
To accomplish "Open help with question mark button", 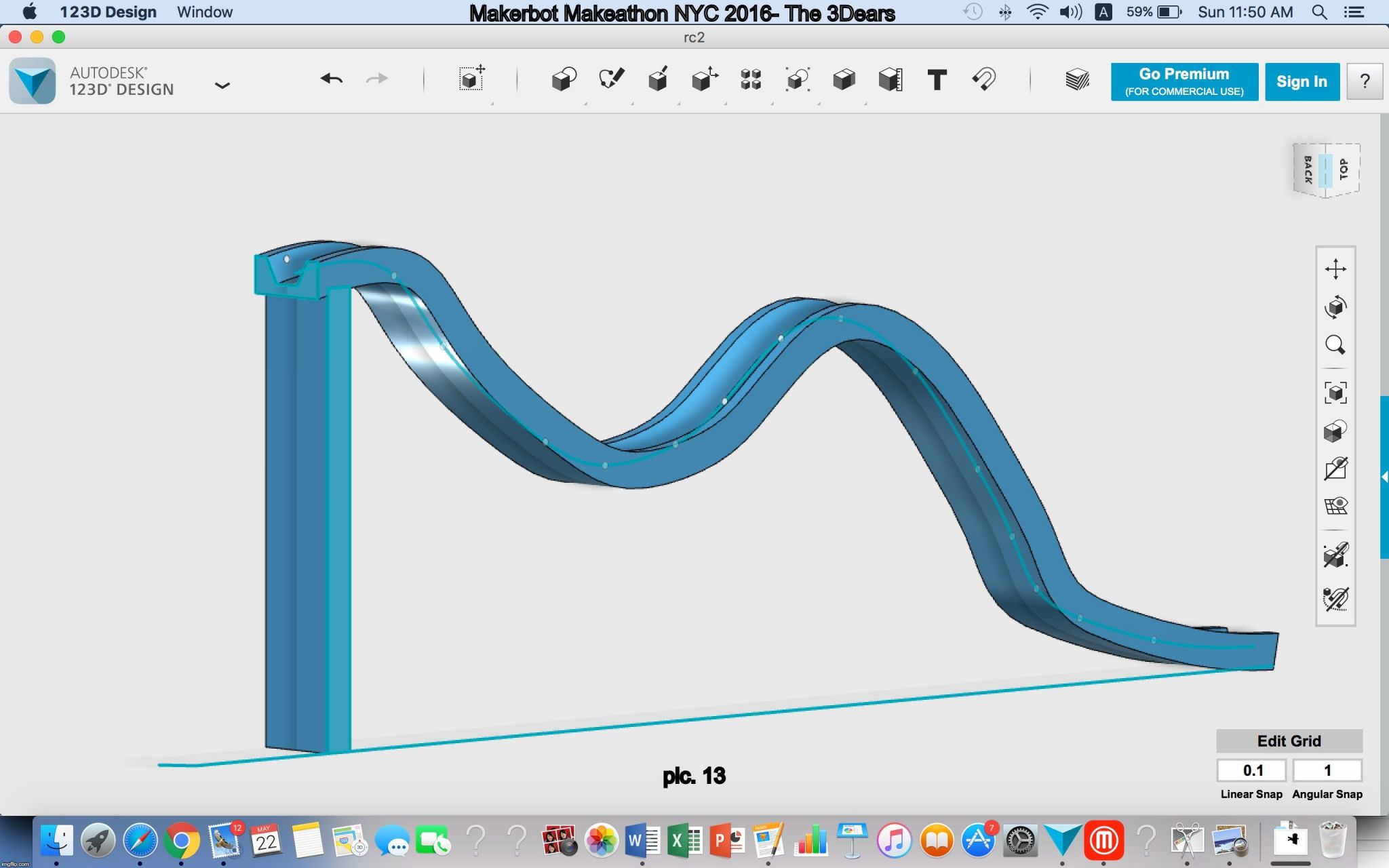I will (x=1364, y=81).
